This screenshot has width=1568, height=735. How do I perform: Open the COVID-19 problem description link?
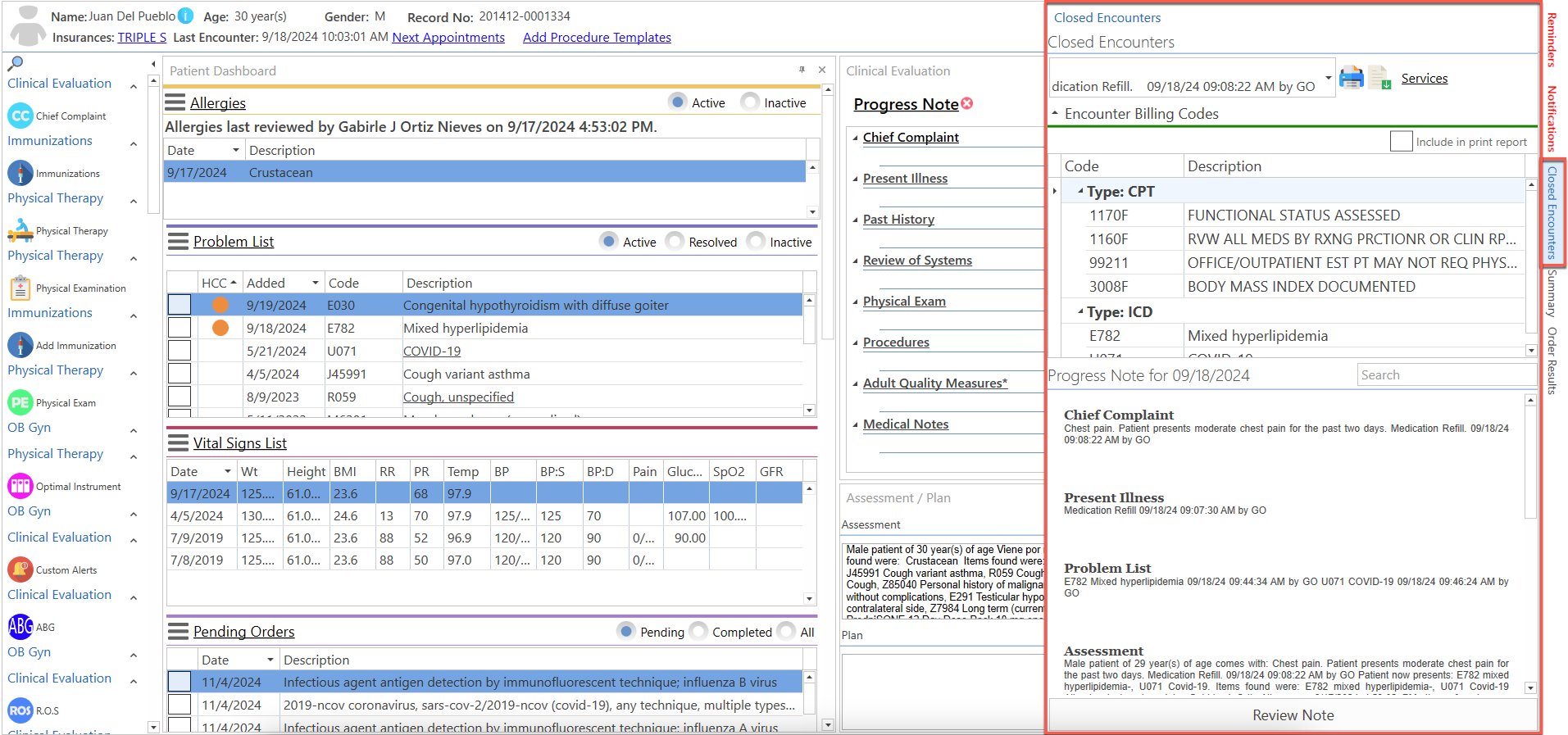(x=432, y=351)
